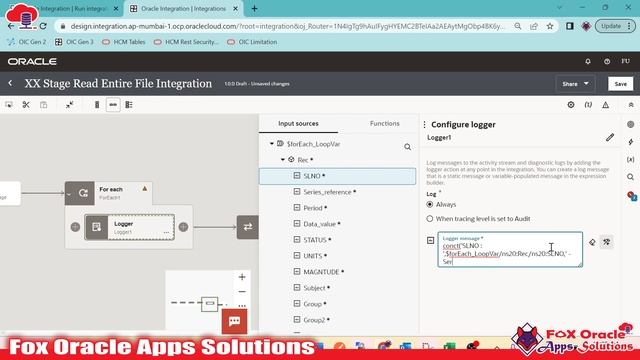Show errors warning triangle icon
640x360 pixels.
pyautogui.click(x=606, y=105)
